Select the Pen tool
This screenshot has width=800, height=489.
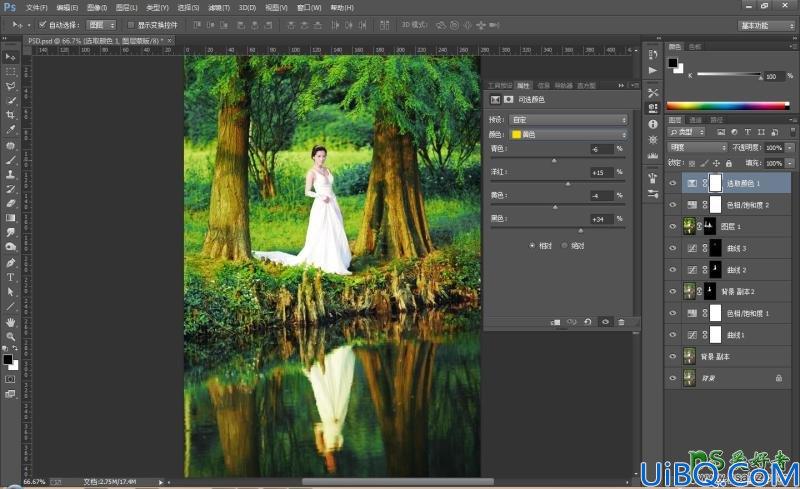click(10, 262)
